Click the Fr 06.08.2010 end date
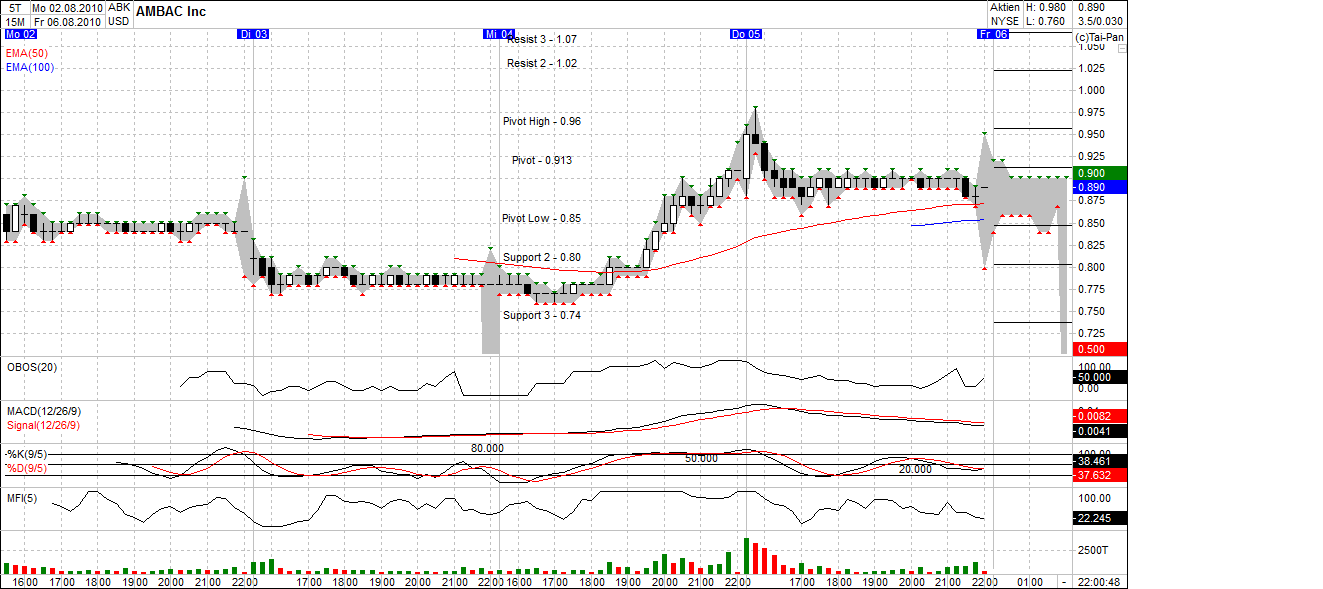 [x=66, y=21]
